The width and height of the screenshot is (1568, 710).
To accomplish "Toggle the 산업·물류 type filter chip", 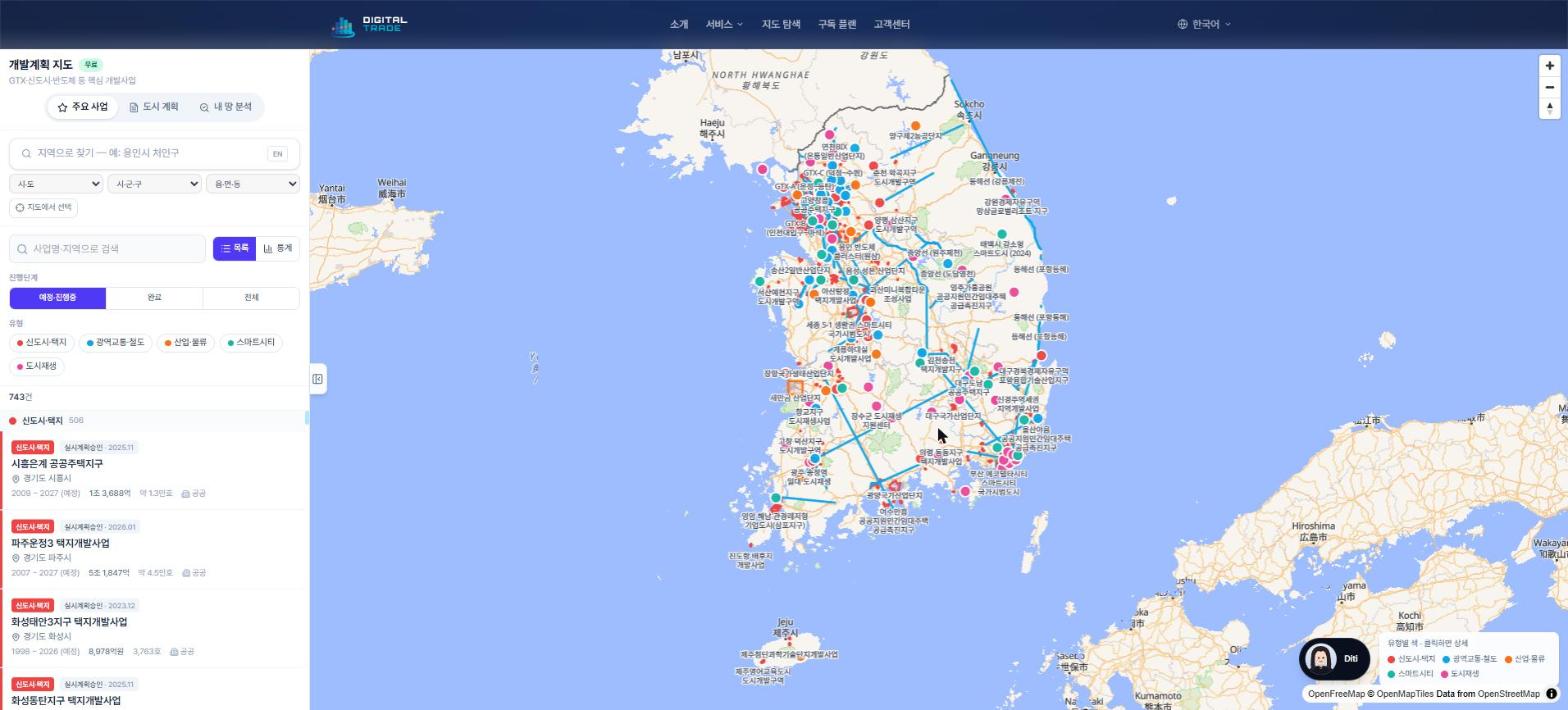I will click(x=186, y=343).
